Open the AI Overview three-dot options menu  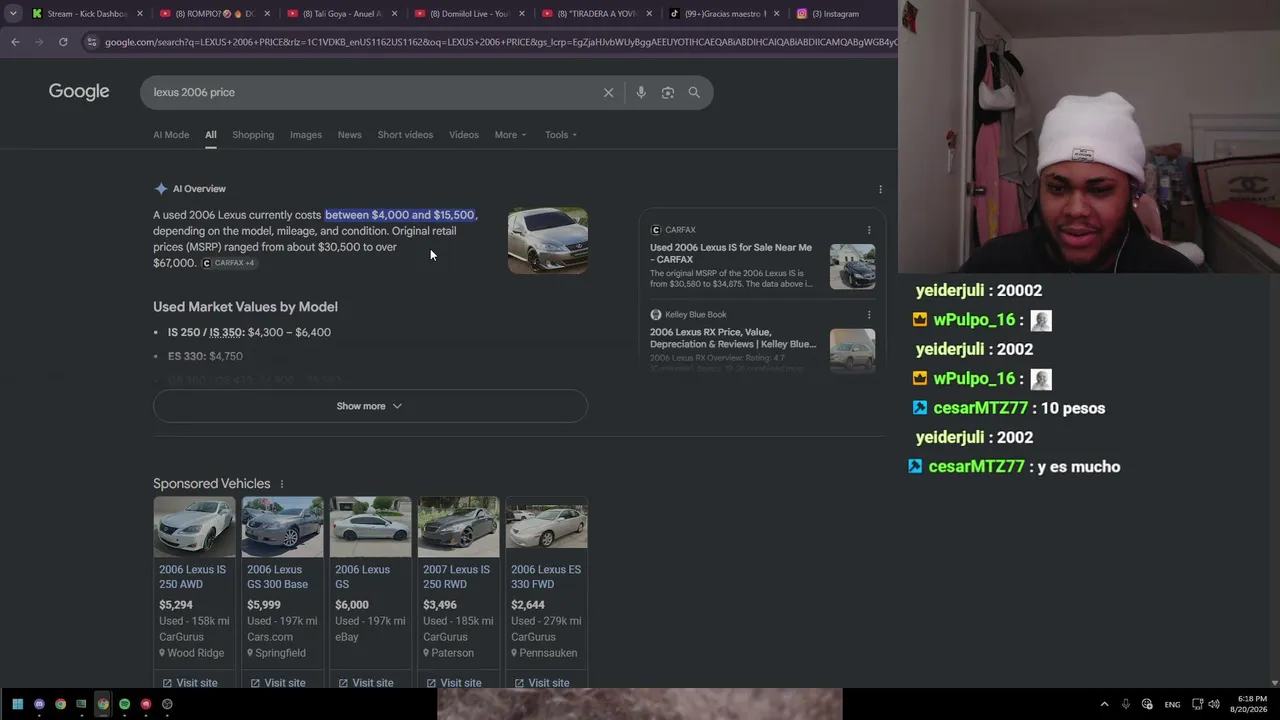point(880,189)
